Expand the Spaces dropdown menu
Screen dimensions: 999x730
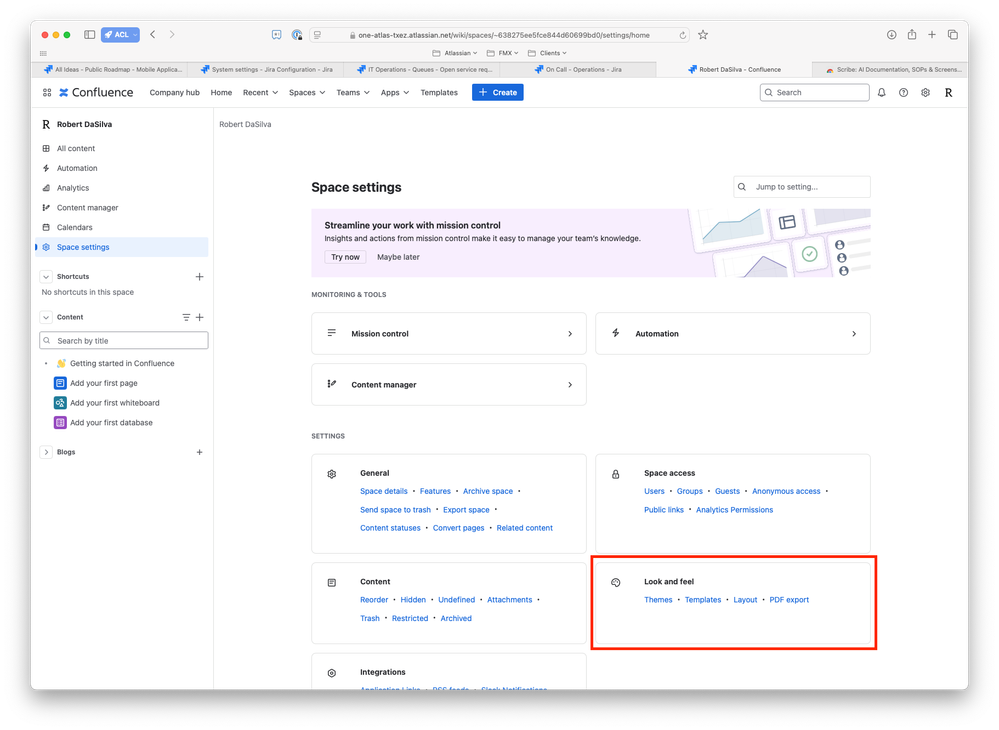click(307, 92)
